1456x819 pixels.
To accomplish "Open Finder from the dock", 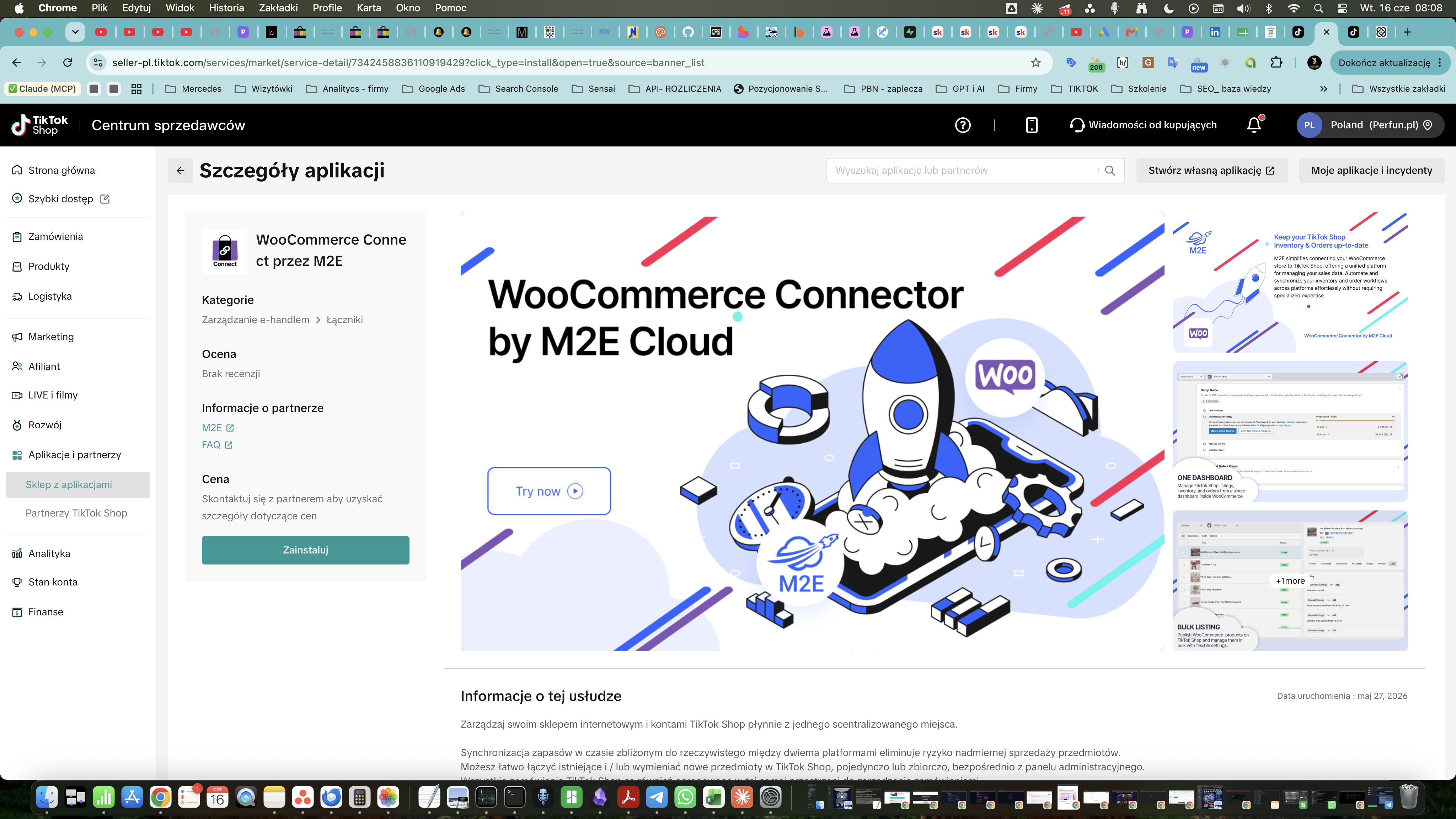I will (x=47, y=797).
